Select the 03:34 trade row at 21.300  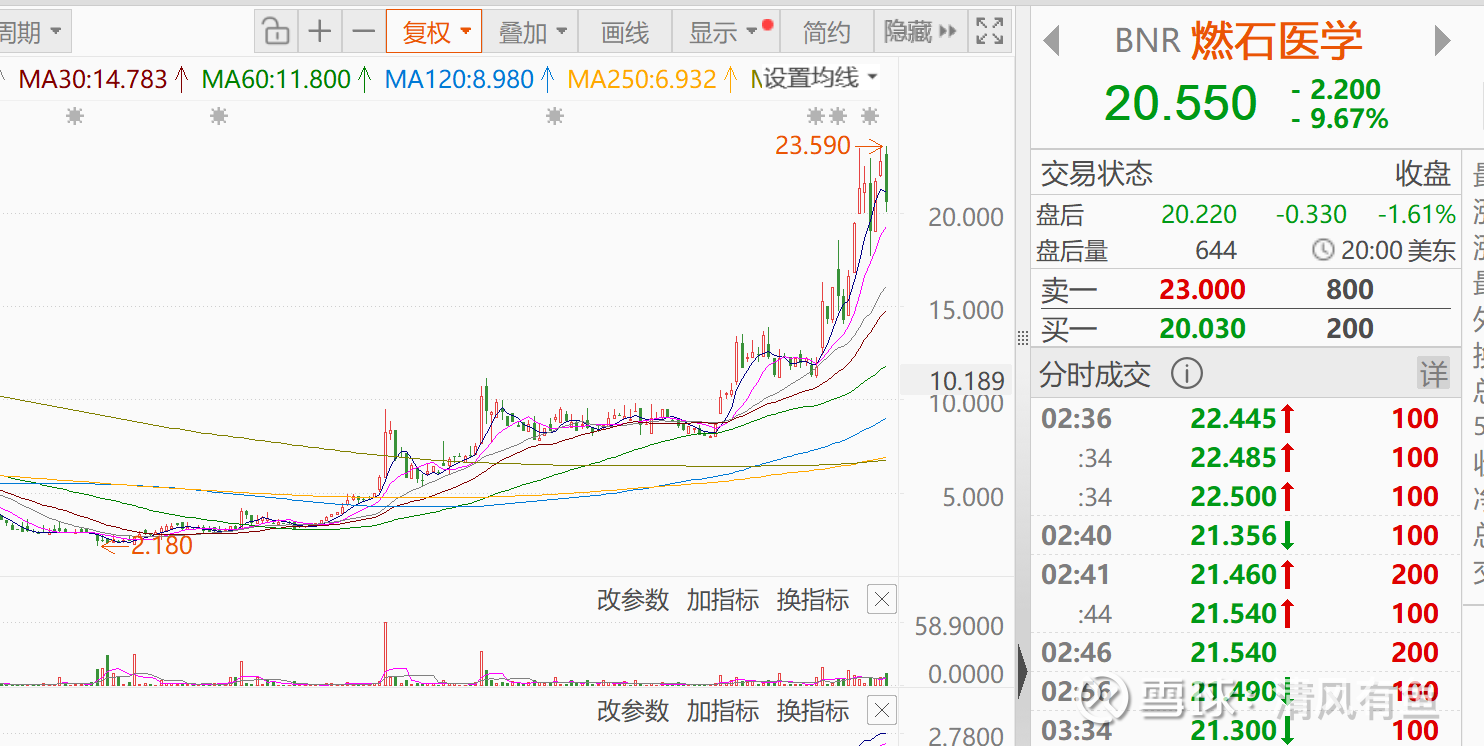(1245, 731)
